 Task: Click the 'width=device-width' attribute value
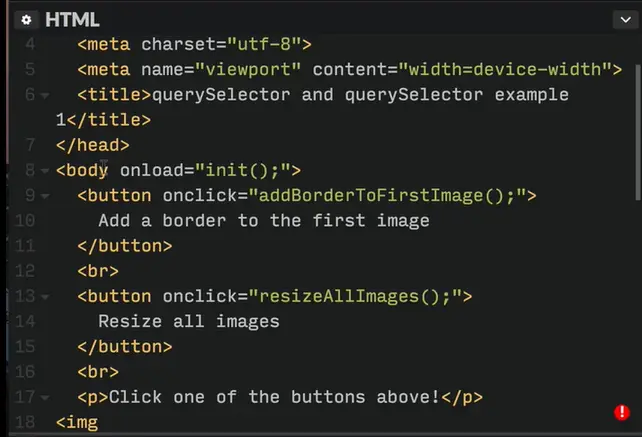[x=505, y=69]
